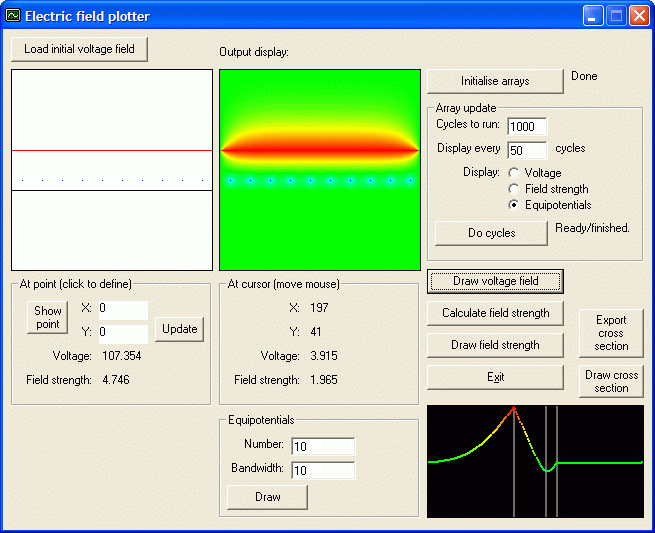655x533 pixels.
Task: Click the Electric field plotter title bar icon
Action: pyautogui.click(x=14, y=16)
